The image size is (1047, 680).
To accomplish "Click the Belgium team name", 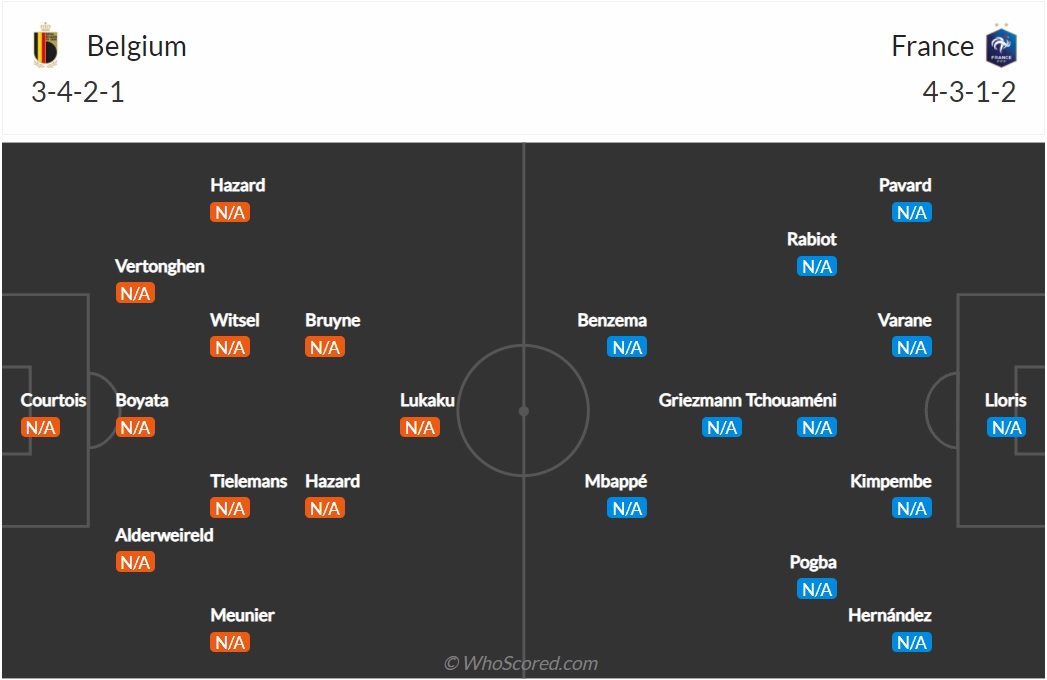I will [136, 47].
